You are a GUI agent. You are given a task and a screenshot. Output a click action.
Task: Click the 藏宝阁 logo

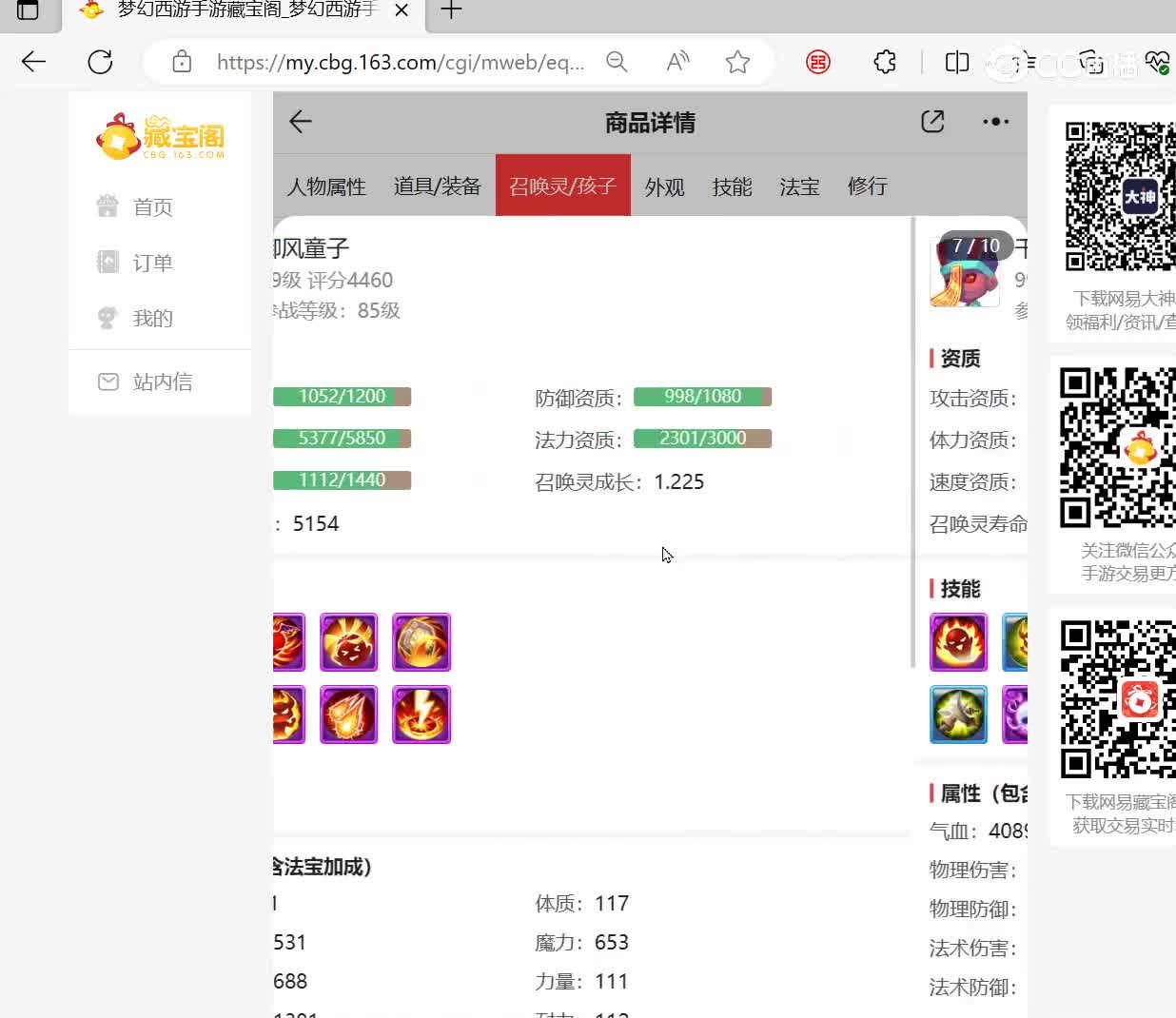pos(160,137)
